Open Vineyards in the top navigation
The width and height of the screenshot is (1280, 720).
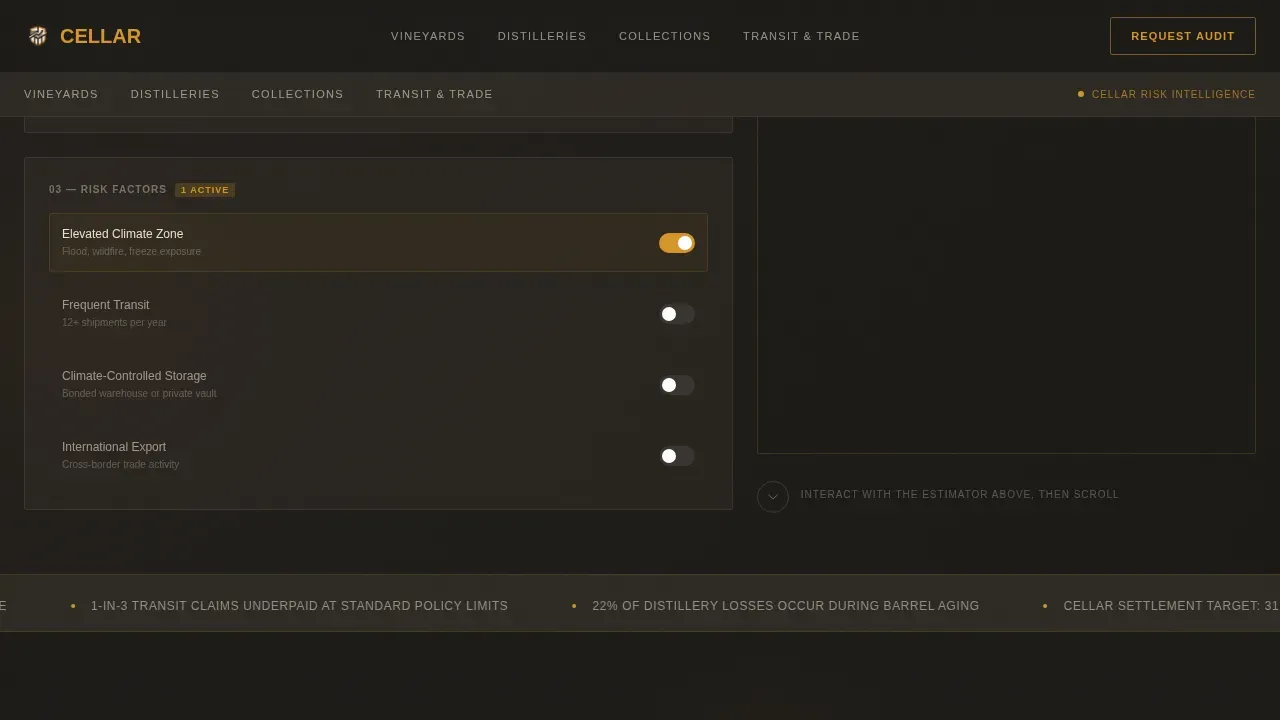coord(428,36)
